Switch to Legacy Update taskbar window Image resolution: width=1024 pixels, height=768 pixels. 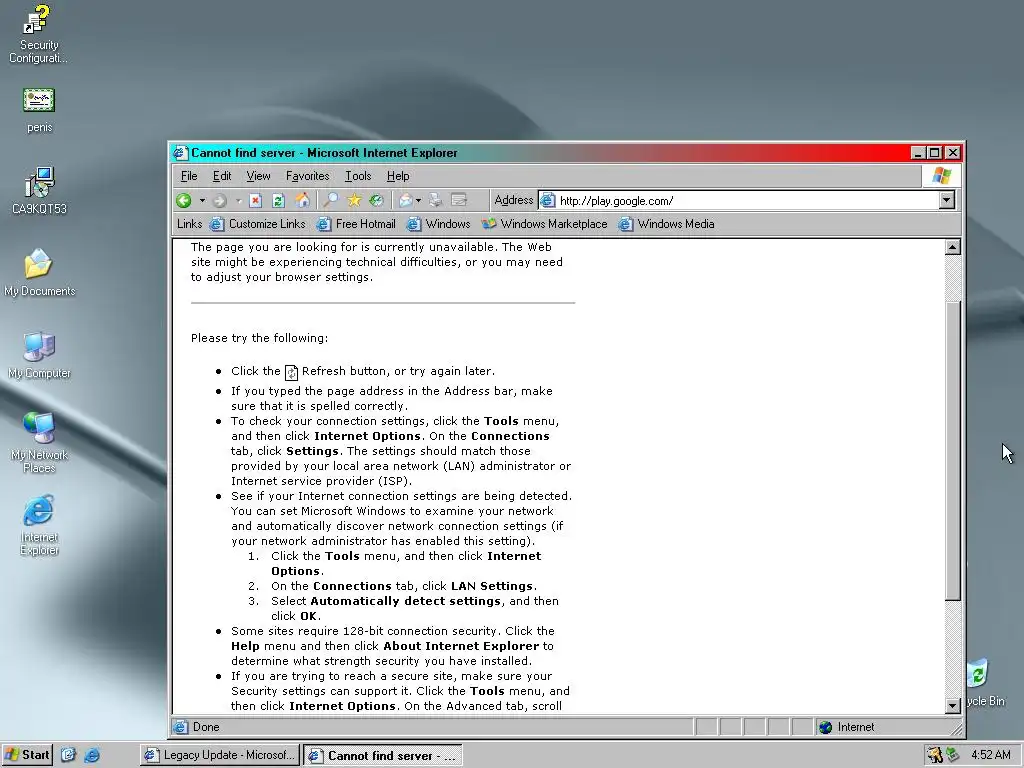220,755
